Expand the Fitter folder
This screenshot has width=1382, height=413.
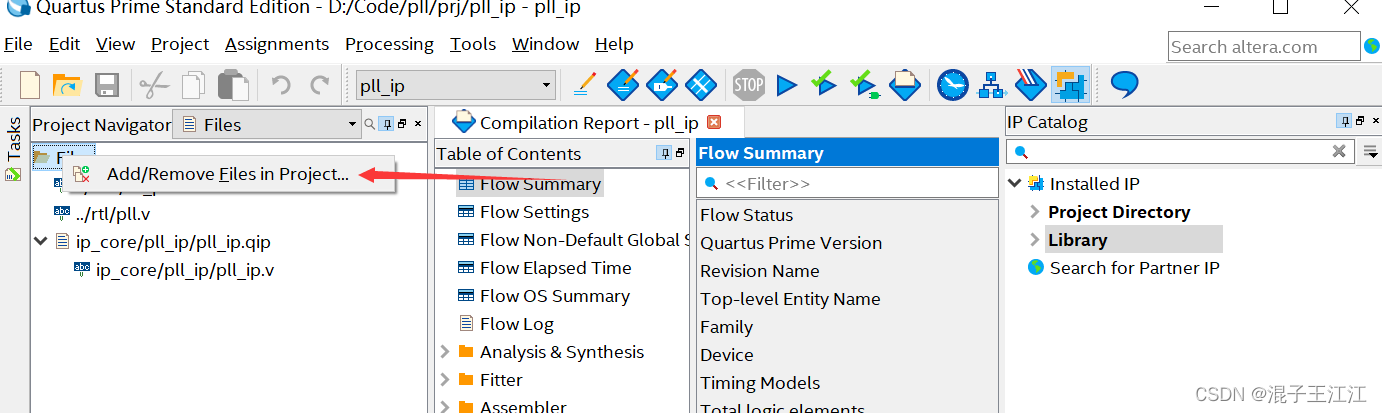445,380
